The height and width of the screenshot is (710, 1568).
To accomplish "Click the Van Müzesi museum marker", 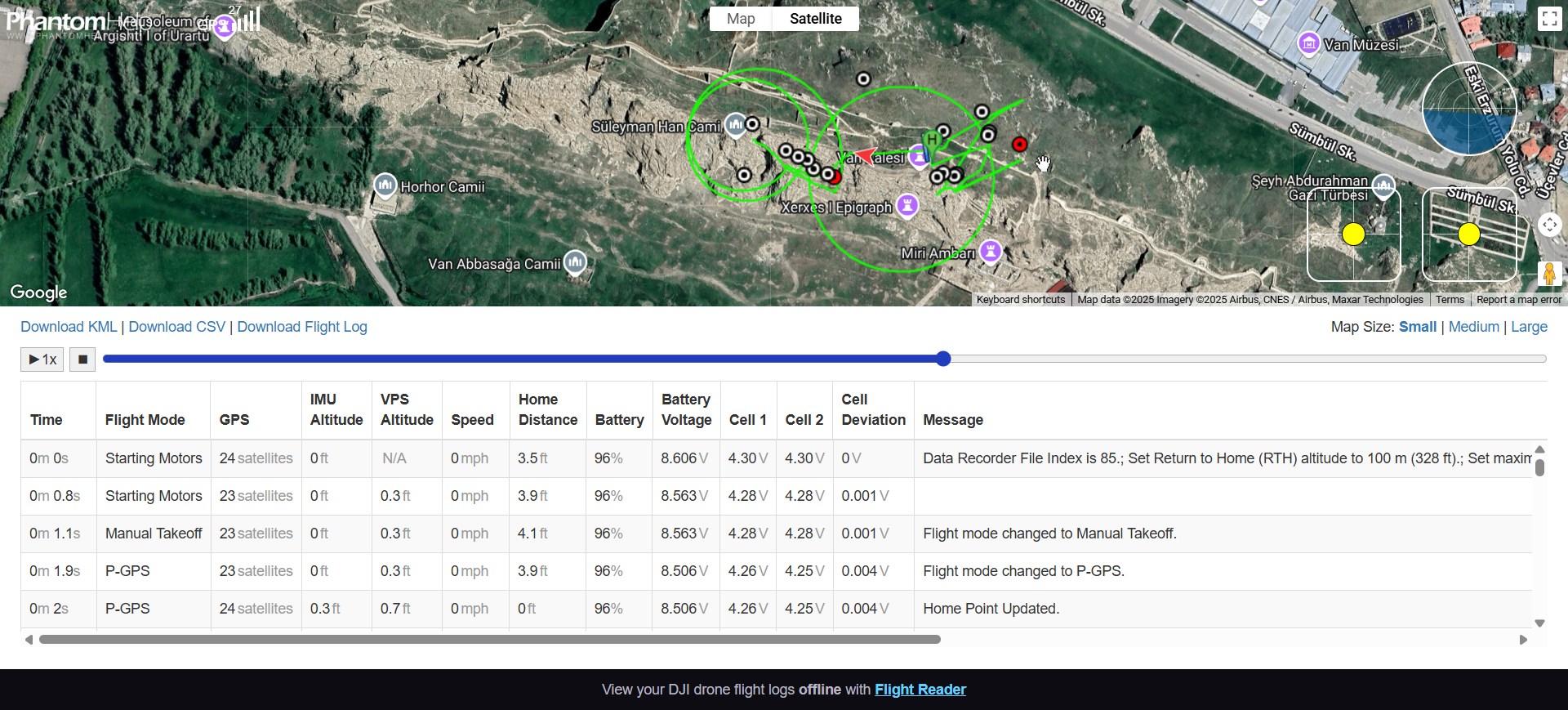I will coord(1308,42).
